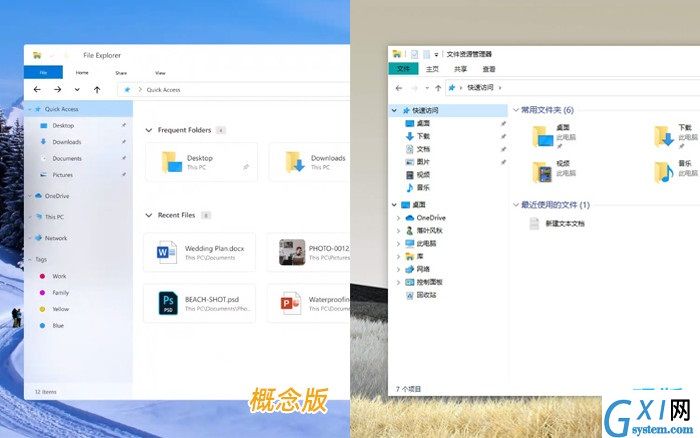Collapse the 常用文件夹 (6) group

click(x=516, y=110)
